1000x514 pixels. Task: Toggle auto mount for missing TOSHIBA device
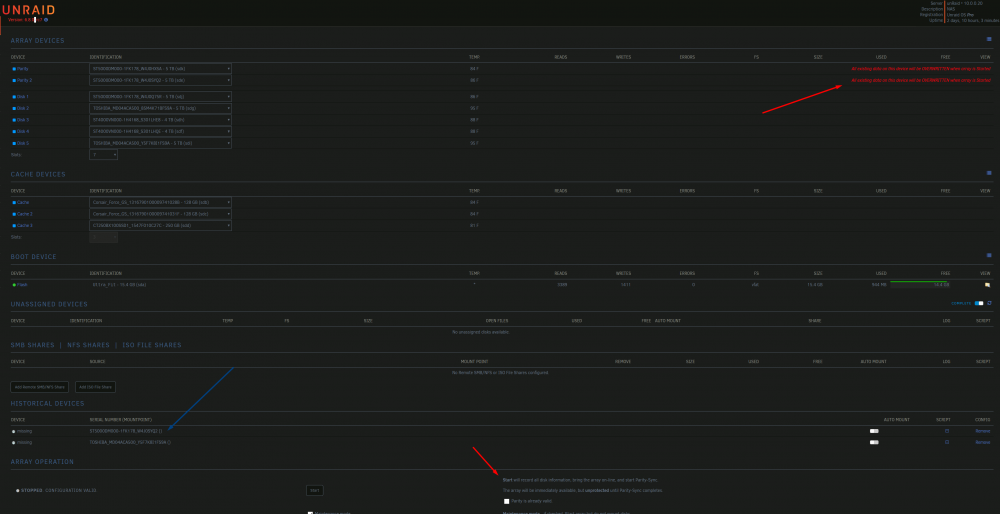tap(874, 442)
